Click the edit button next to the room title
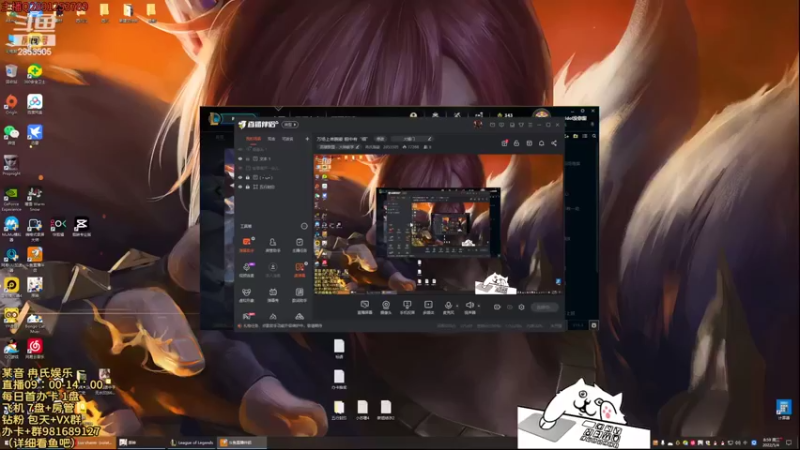800x450 pixels. point(381,139)
